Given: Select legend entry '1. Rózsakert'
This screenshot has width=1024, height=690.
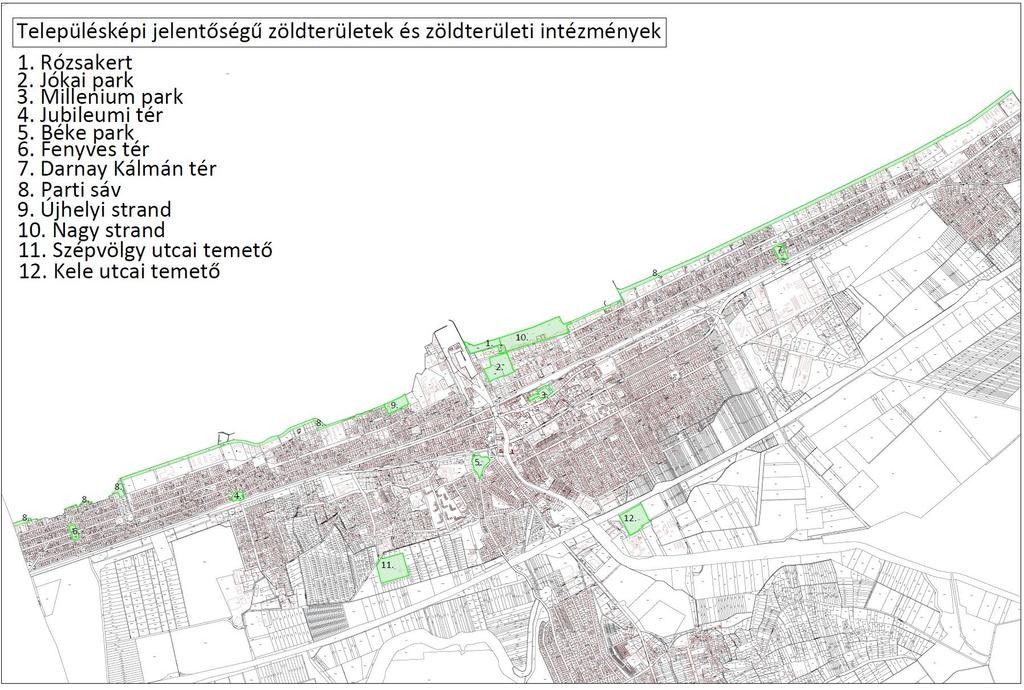Looking at the screenshot, I should coord(75,63).
